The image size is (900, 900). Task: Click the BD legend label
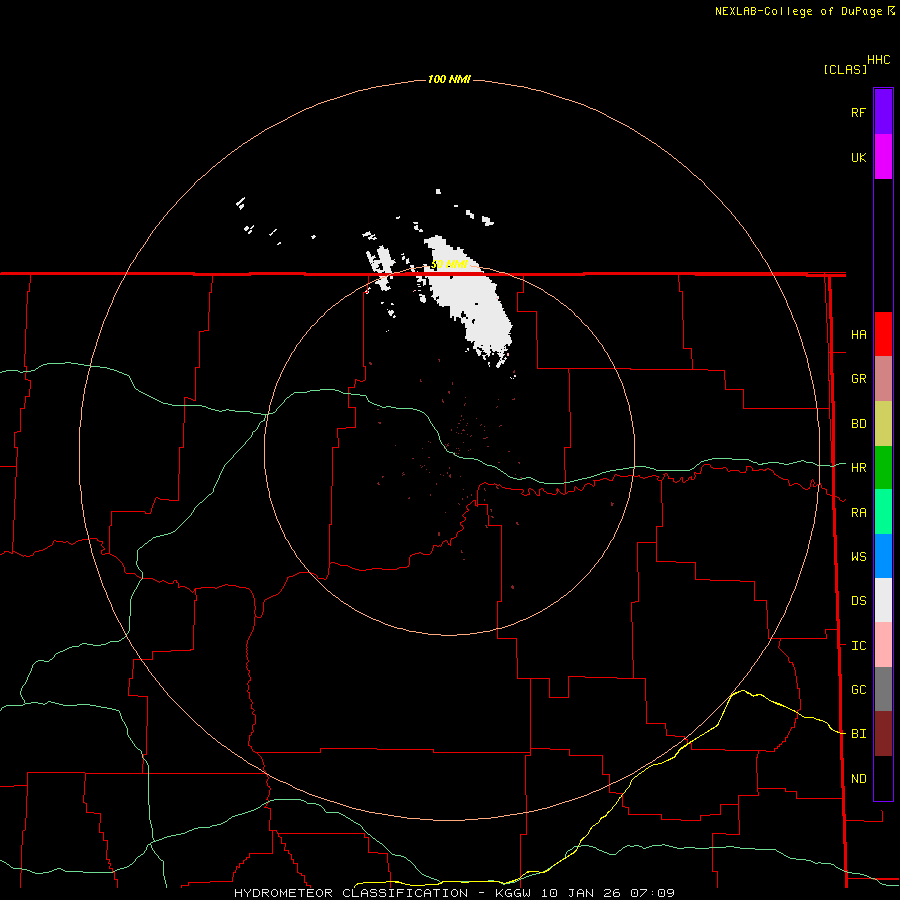click(858, 424)
